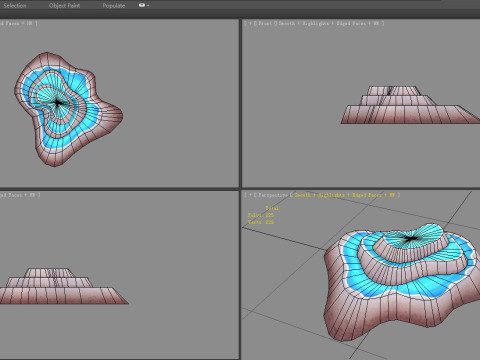Open the Populate ribbon tab

[x=114, y=6]
